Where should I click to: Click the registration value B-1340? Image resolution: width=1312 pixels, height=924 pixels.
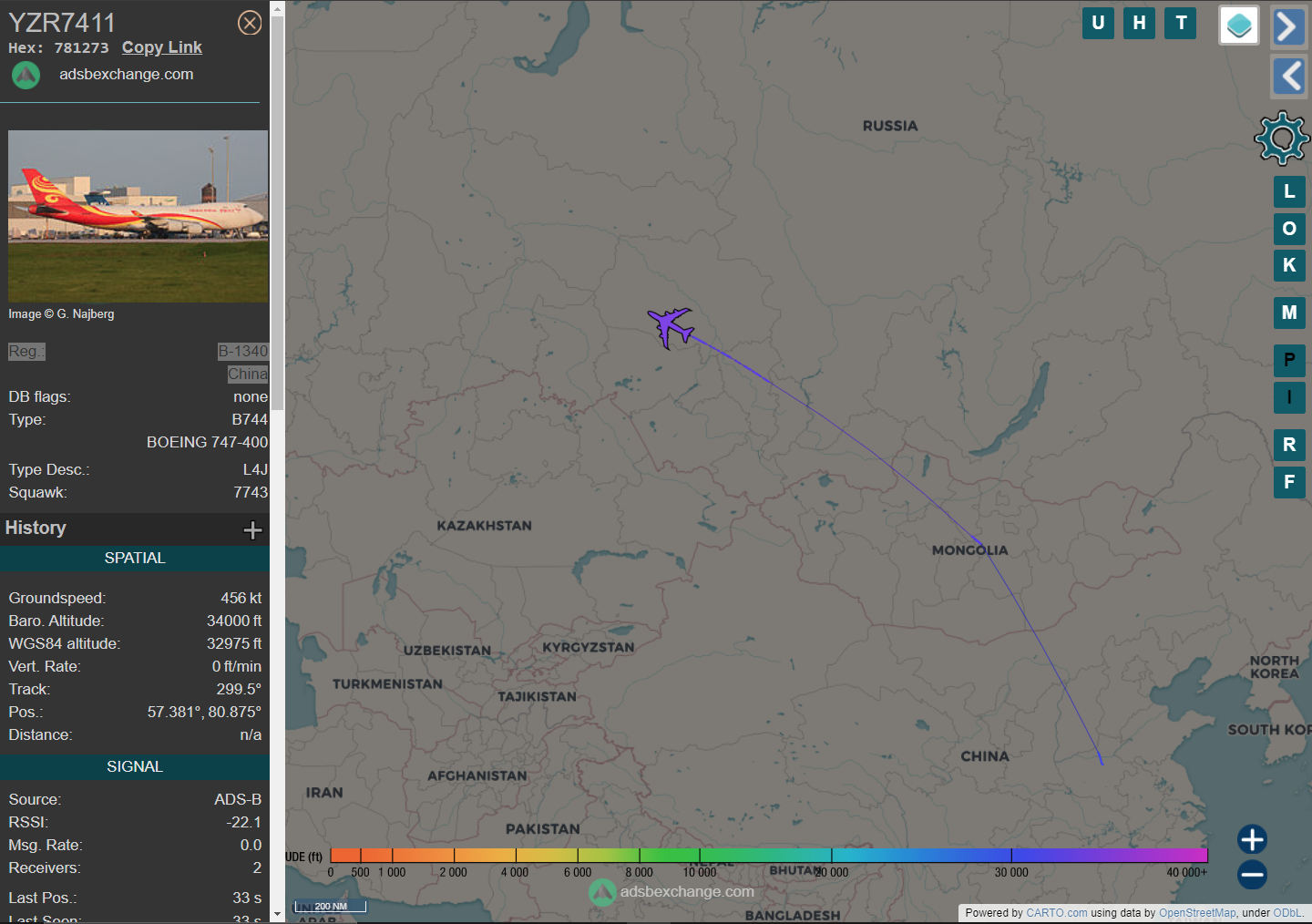[x=243, y=352]
